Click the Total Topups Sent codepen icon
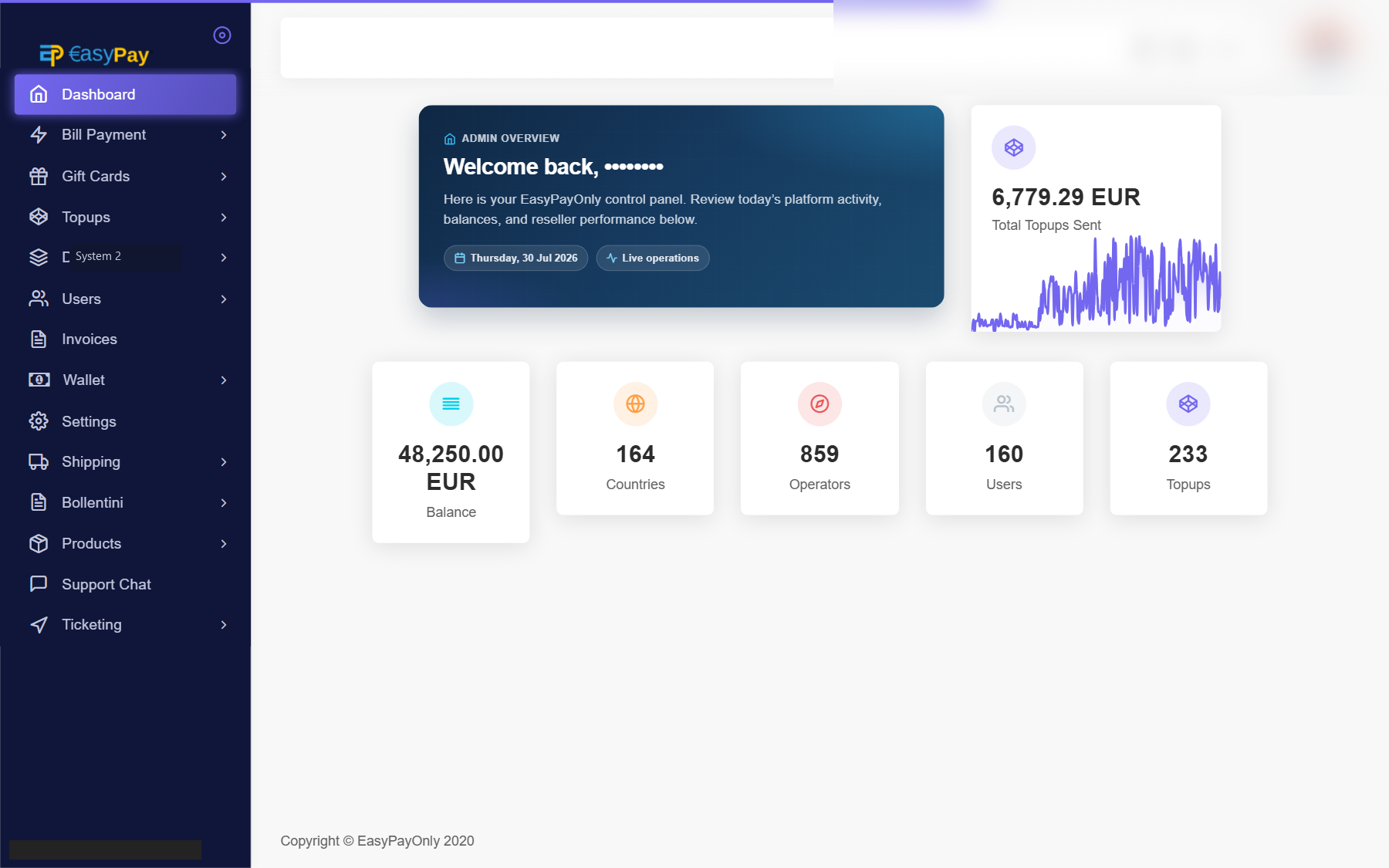The width and height of the screenshot is (1389, 868). (1013, 147)
